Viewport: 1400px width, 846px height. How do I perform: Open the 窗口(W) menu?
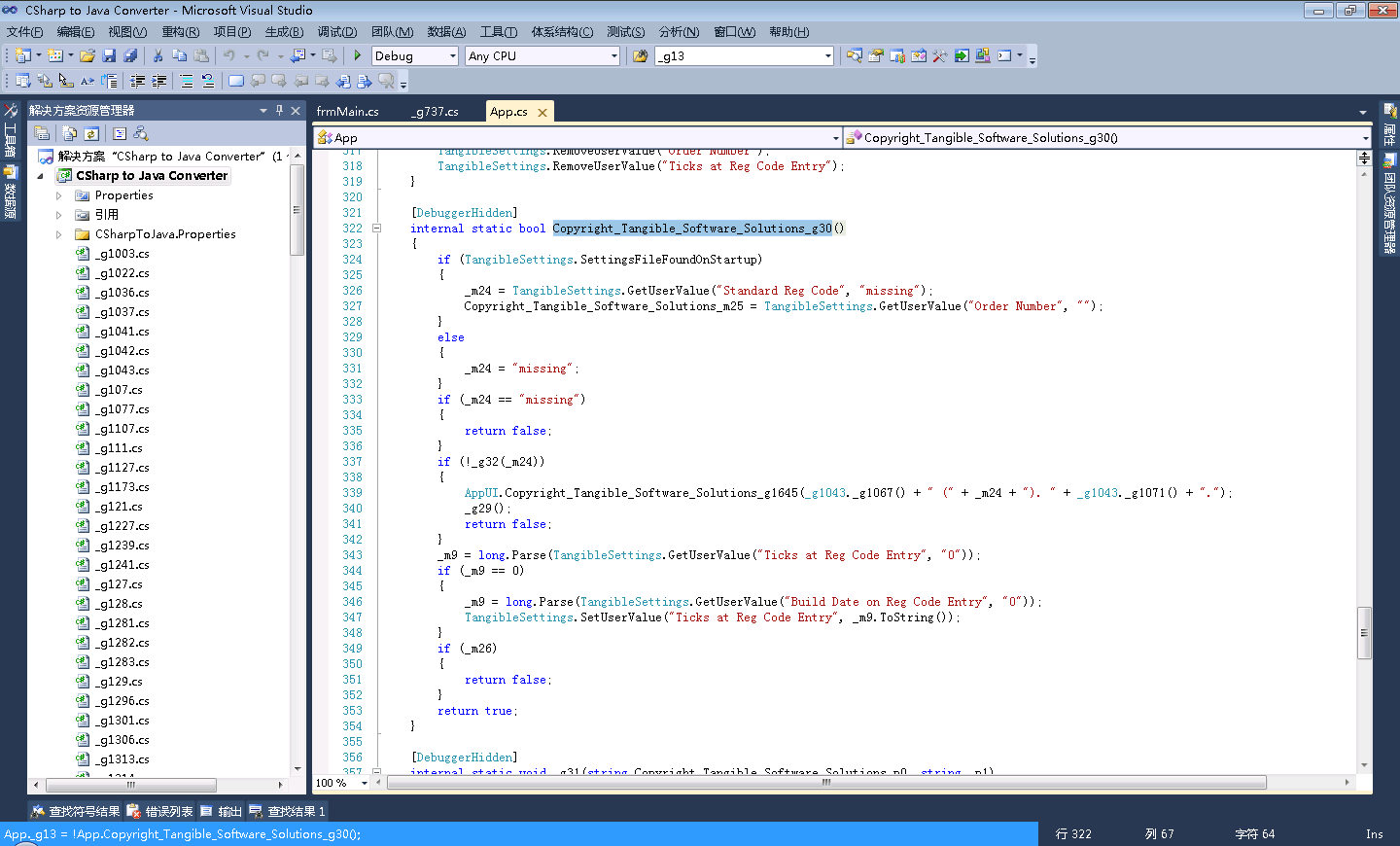point(734,32)
